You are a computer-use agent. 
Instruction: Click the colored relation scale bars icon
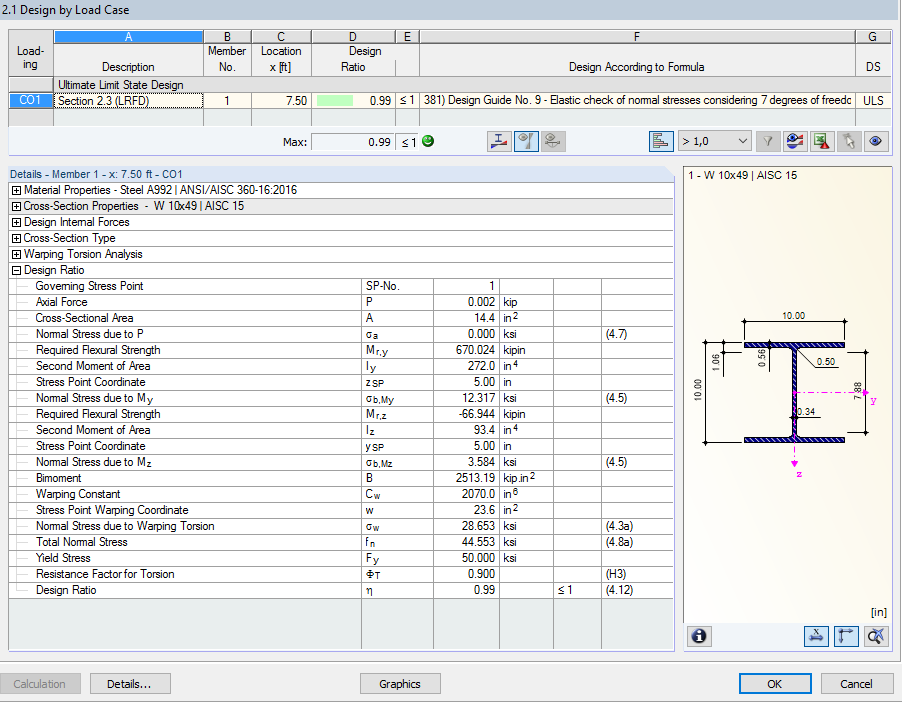(661, 142)
